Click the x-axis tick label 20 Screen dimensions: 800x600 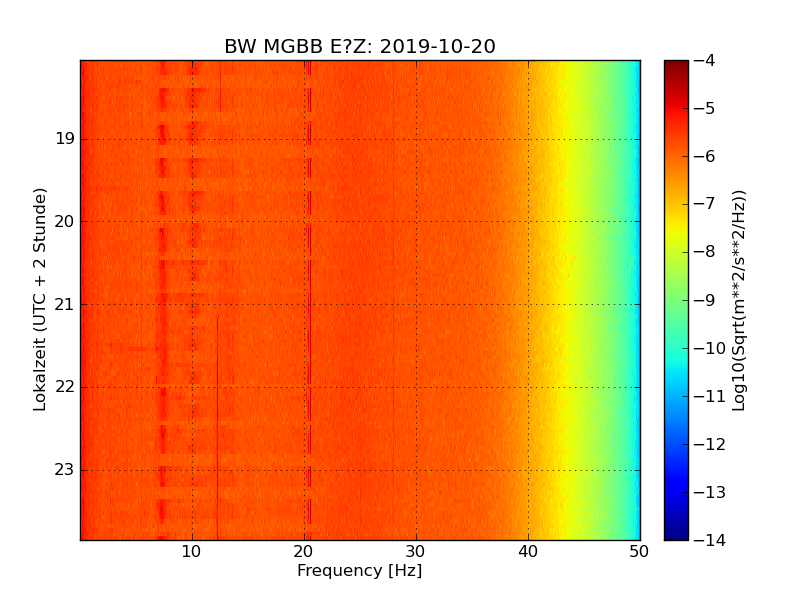(x=304, y=552)
